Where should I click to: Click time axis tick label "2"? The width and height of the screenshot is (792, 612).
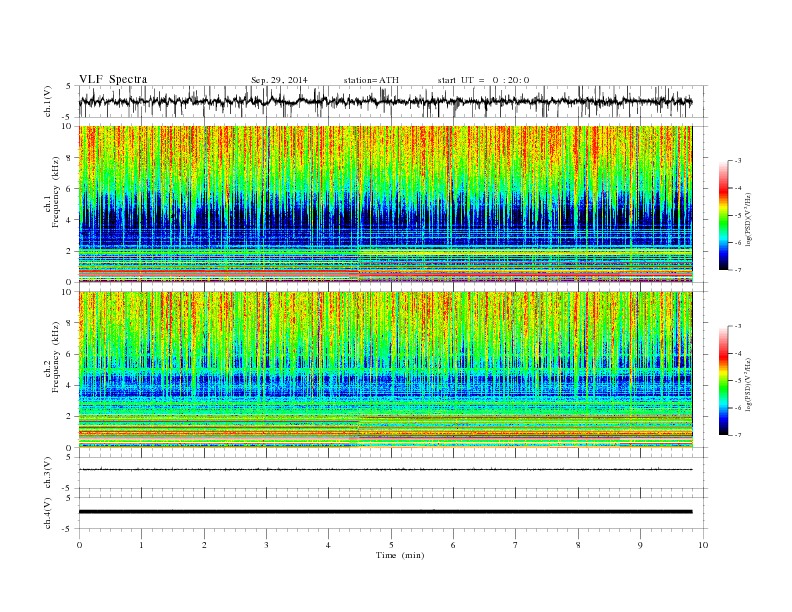(x=204, y=545)
